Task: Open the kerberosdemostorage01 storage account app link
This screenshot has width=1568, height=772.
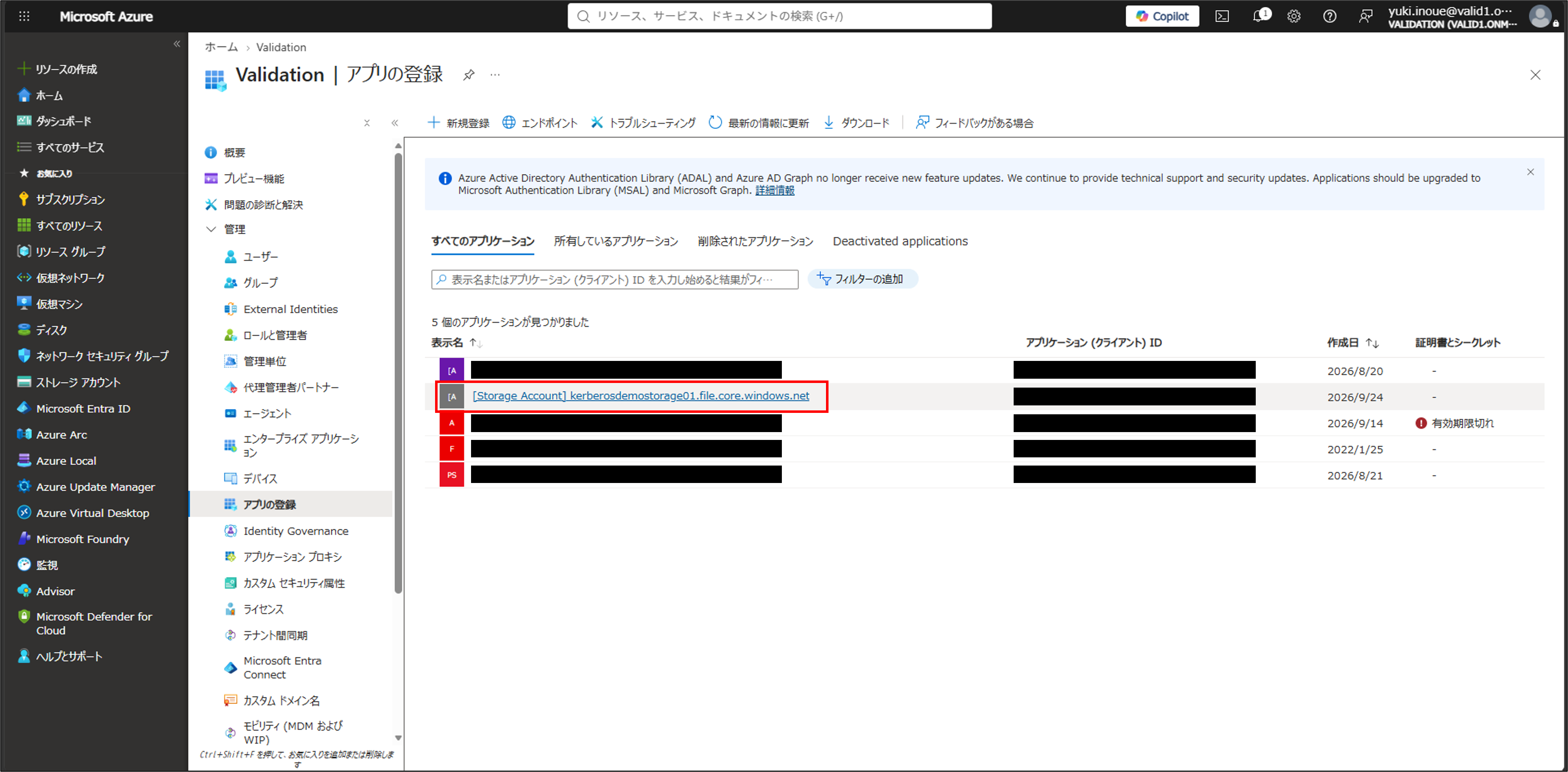Action: coord(641,396)
